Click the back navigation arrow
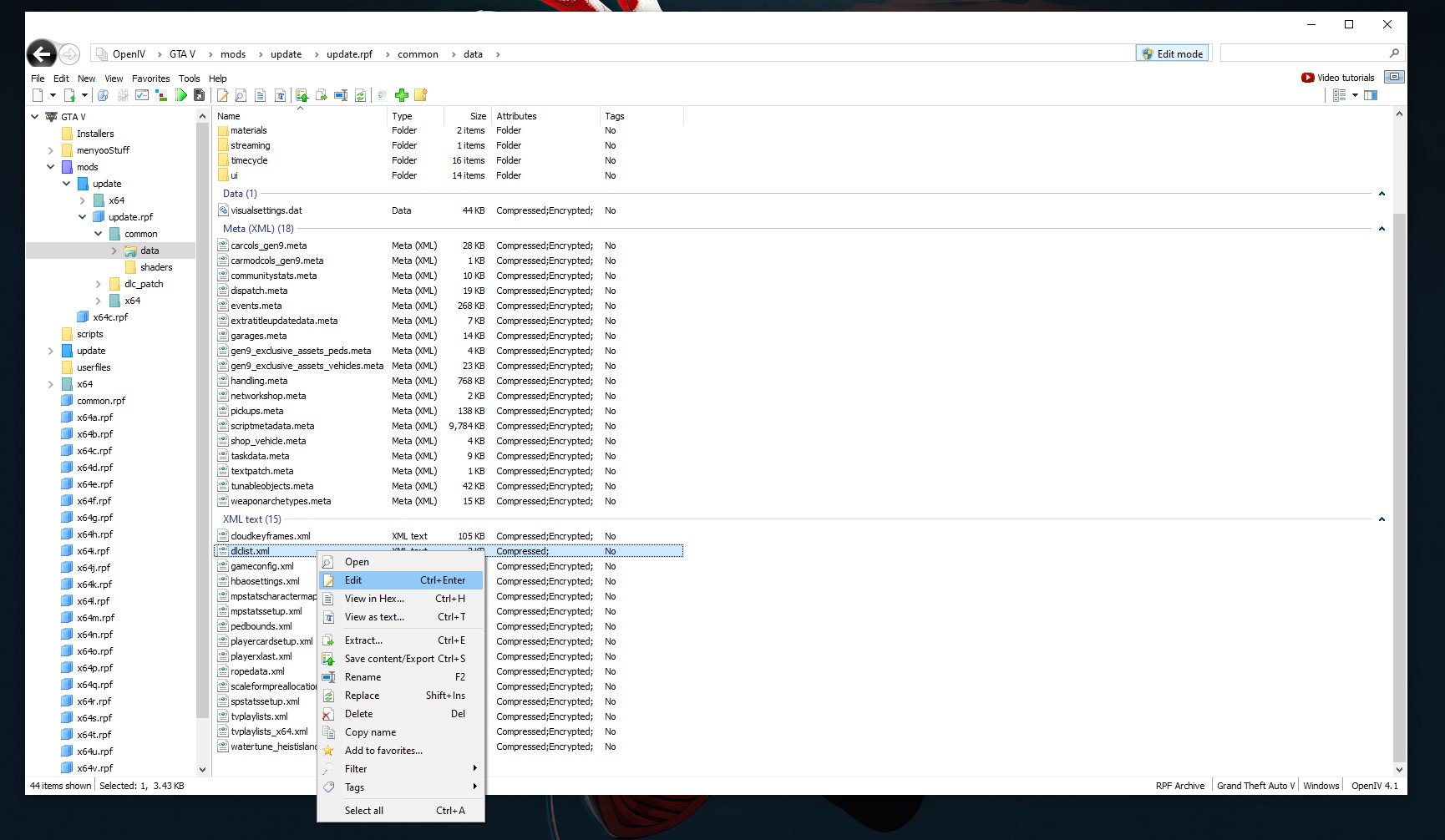Image resolution: width=1445 pixels, height=840 pixels. click(x=42, y=54)
